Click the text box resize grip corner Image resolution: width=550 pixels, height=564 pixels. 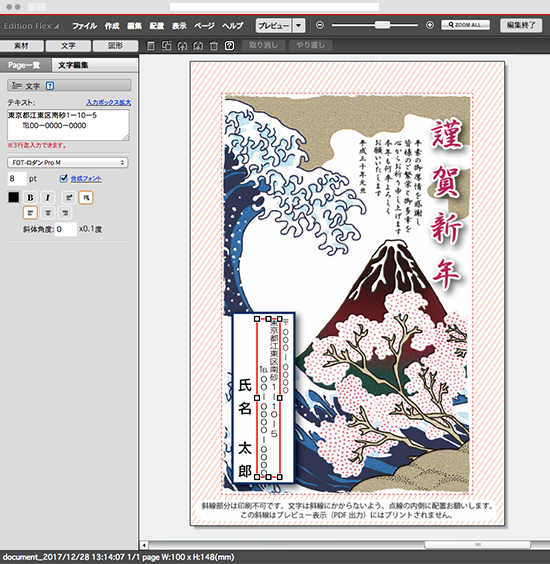(127, 138)
